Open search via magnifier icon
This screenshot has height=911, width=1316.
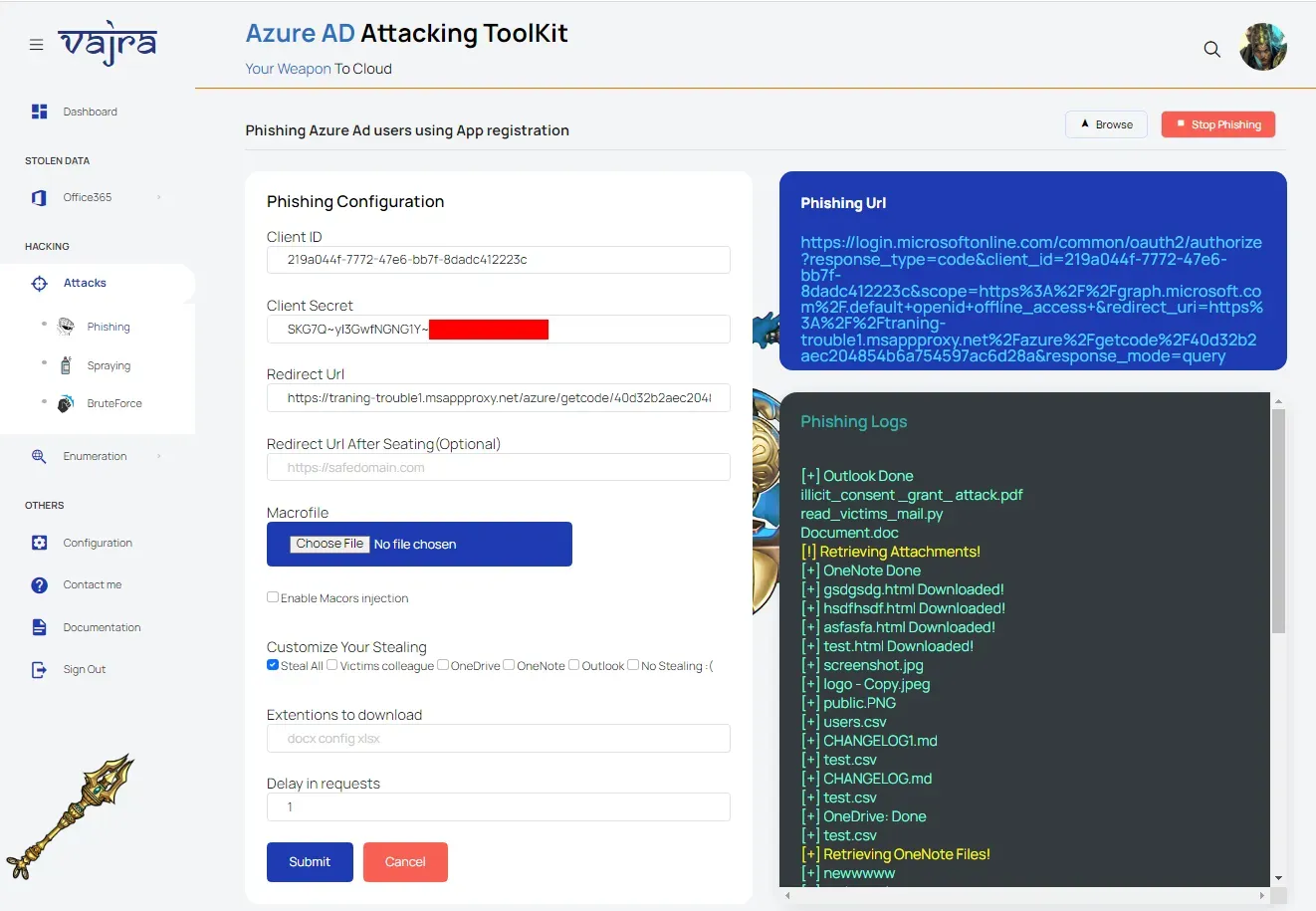point(1211,49)
